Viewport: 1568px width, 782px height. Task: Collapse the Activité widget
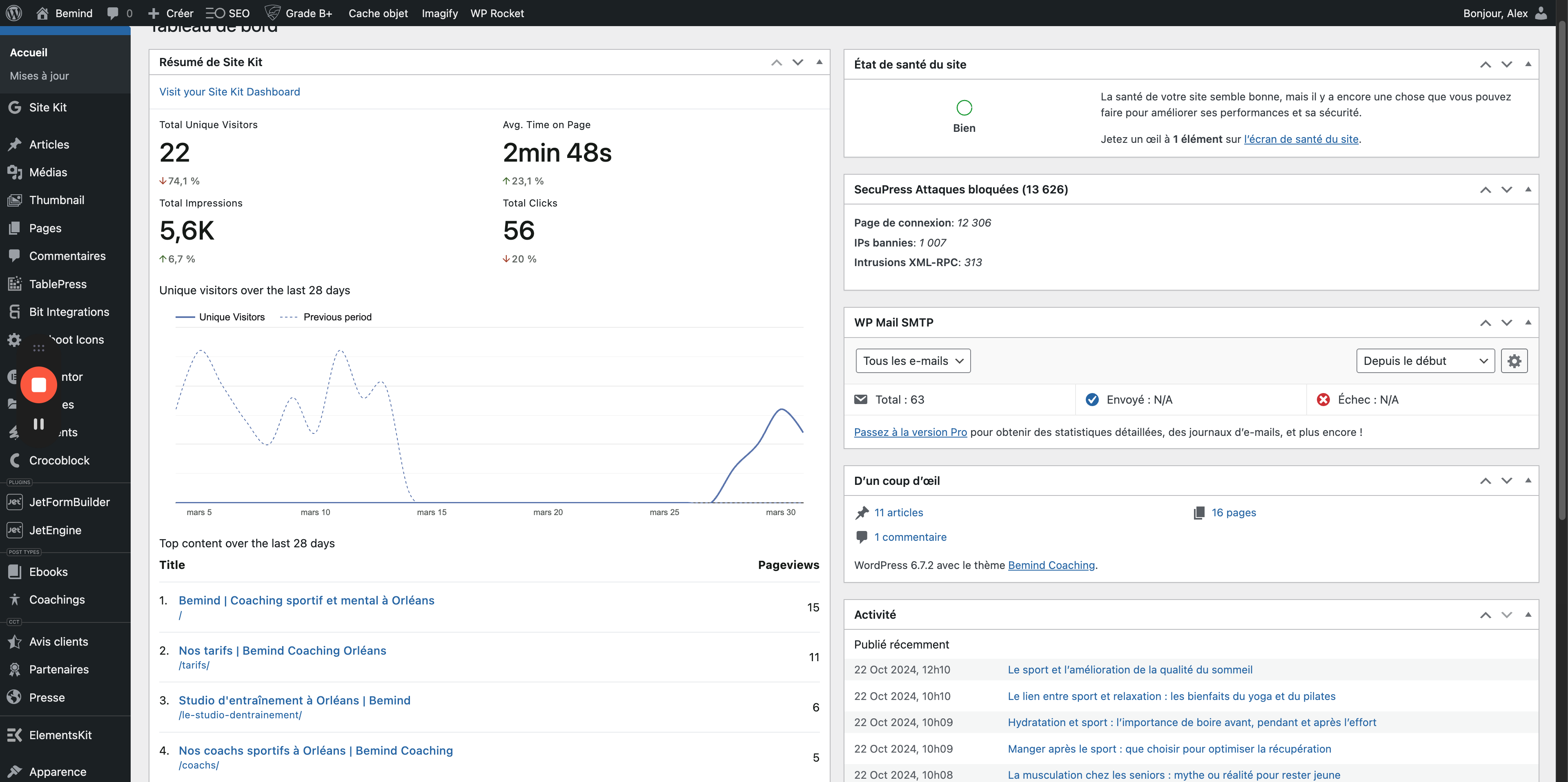click(x=1528, y=615)
